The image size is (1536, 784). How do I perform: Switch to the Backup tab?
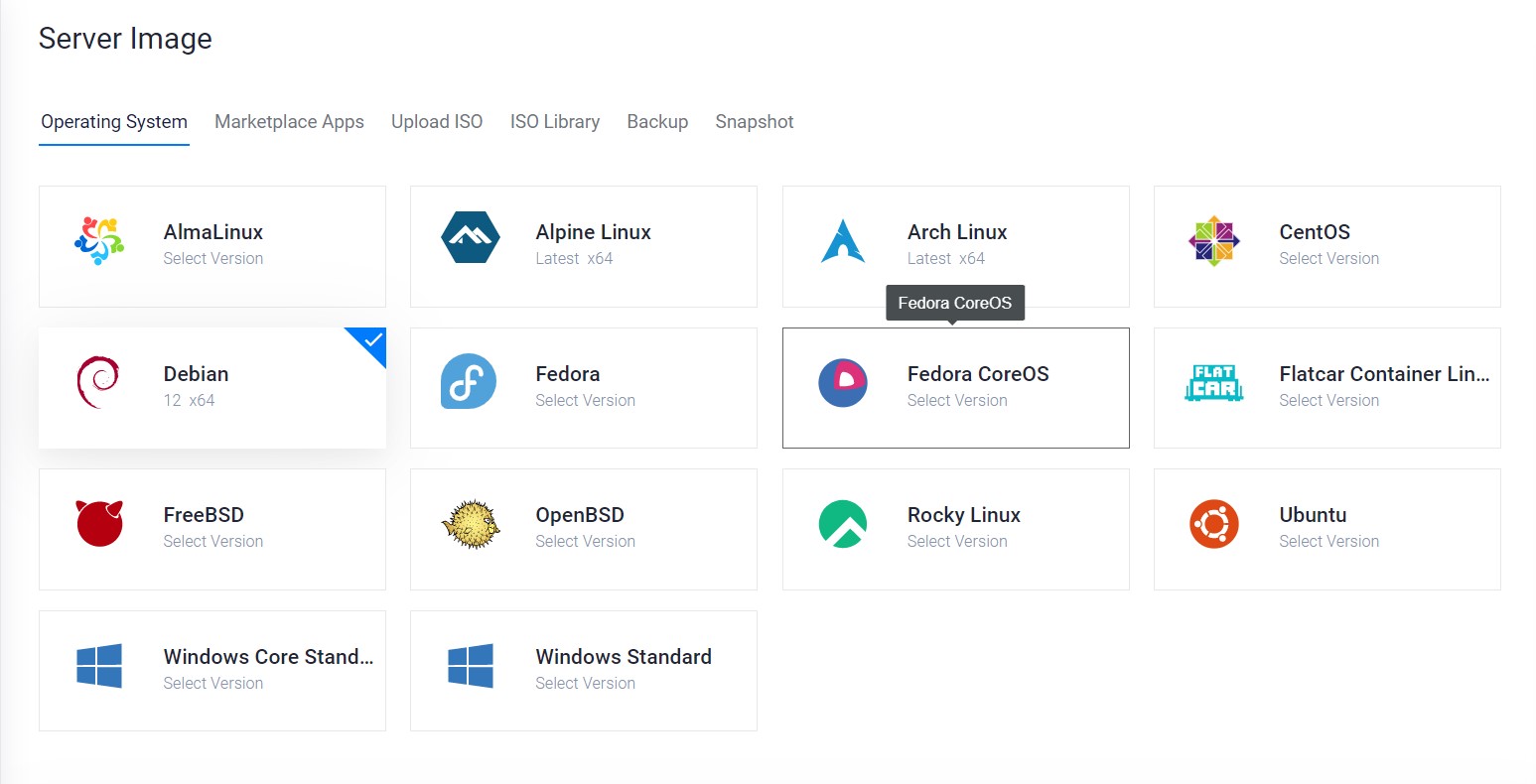(x=657, y=122)
